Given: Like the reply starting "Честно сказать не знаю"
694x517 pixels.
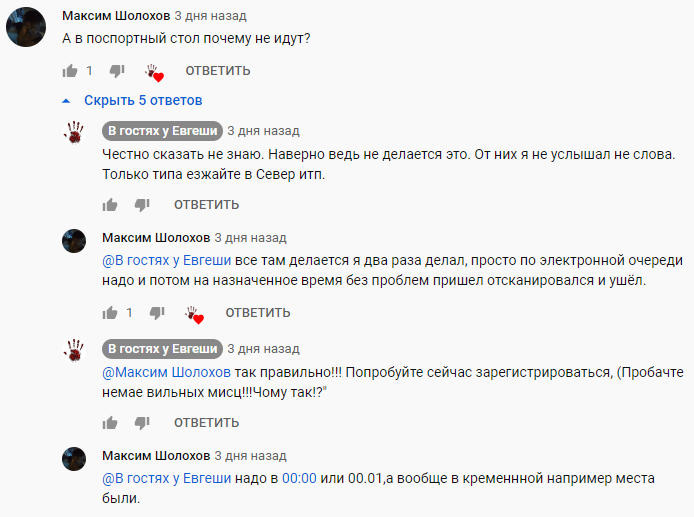Looking at the screenshot, I should point(110,205).
